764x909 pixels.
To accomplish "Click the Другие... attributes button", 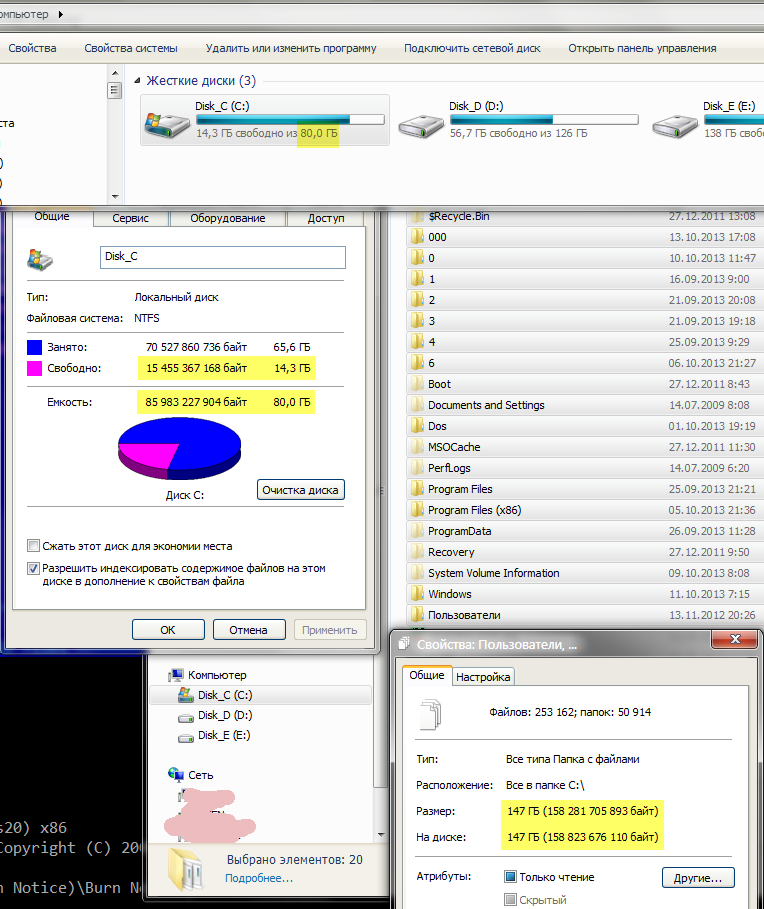I will [x=698, y=878].
